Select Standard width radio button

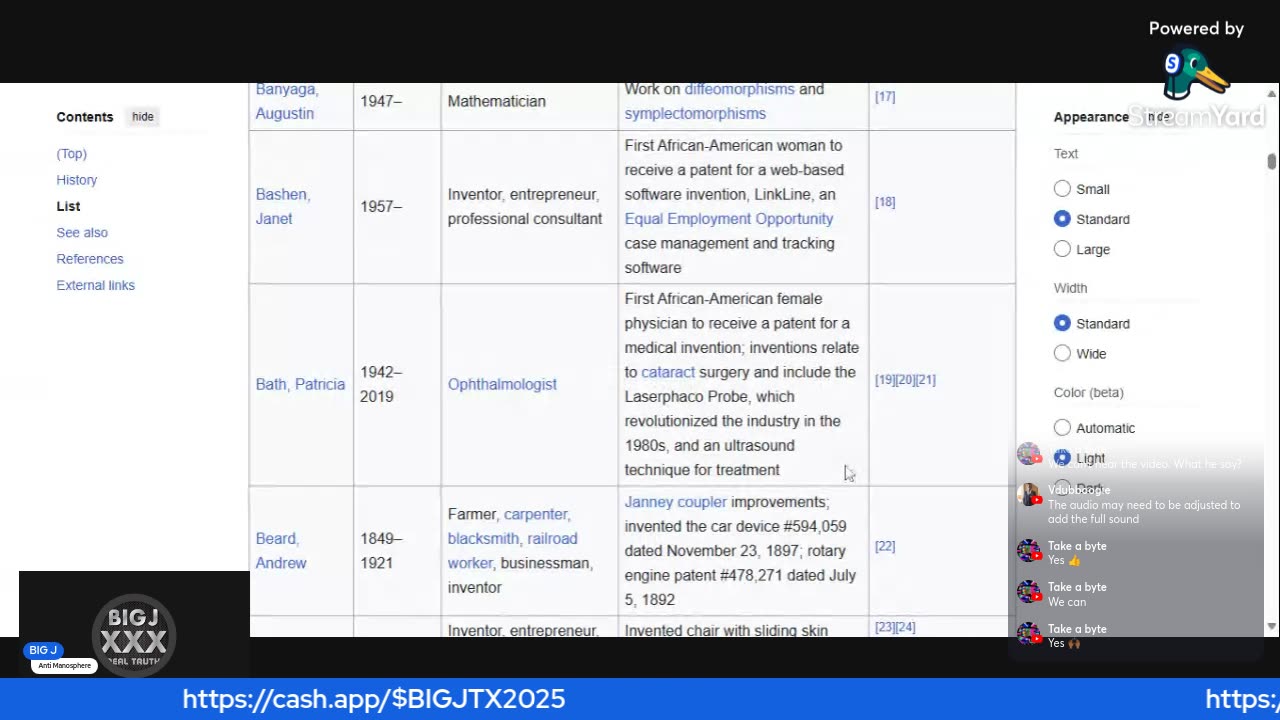1062,323
